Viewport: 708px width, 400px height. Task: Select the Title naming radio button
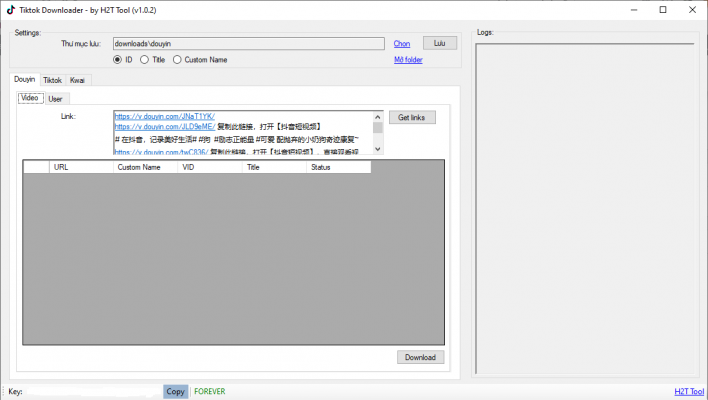[x=144, y=60]
